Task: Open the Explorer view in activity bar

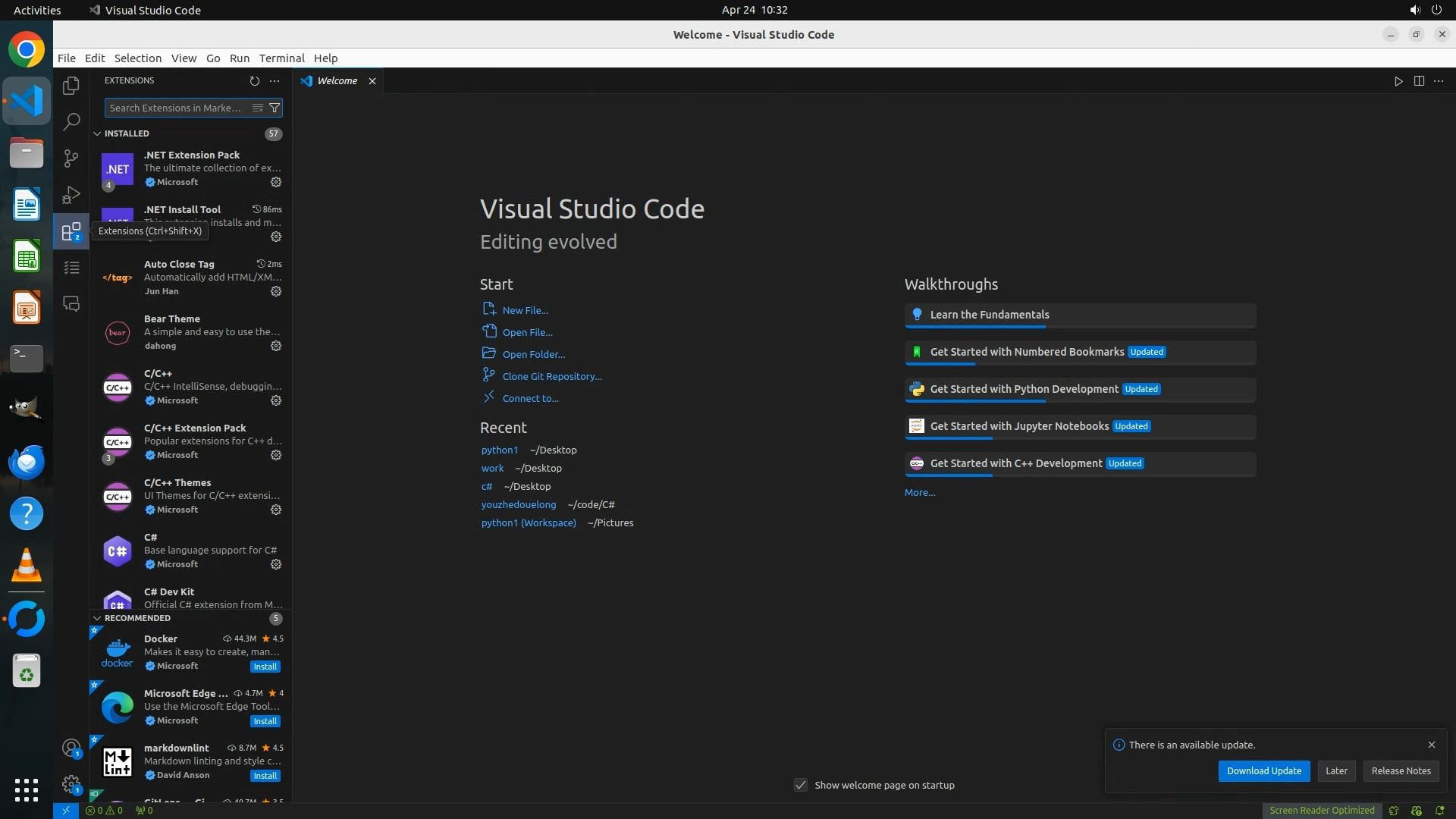Action: (x=71, y=86)
